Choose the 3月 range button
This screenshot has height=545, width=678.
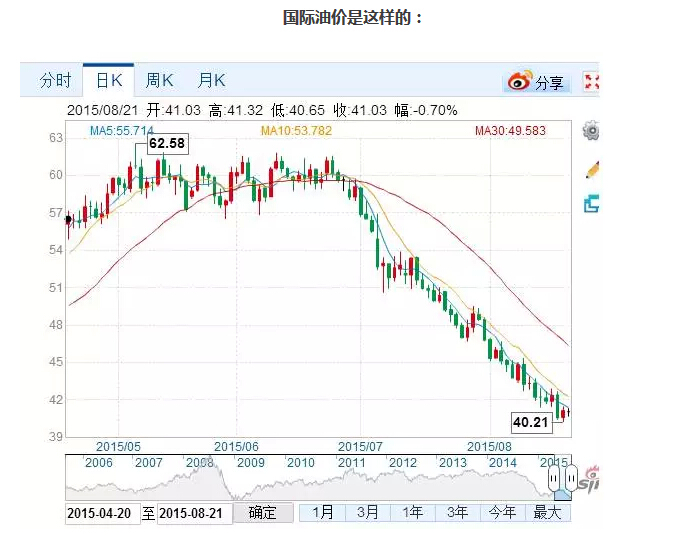[x=368, y=512]
